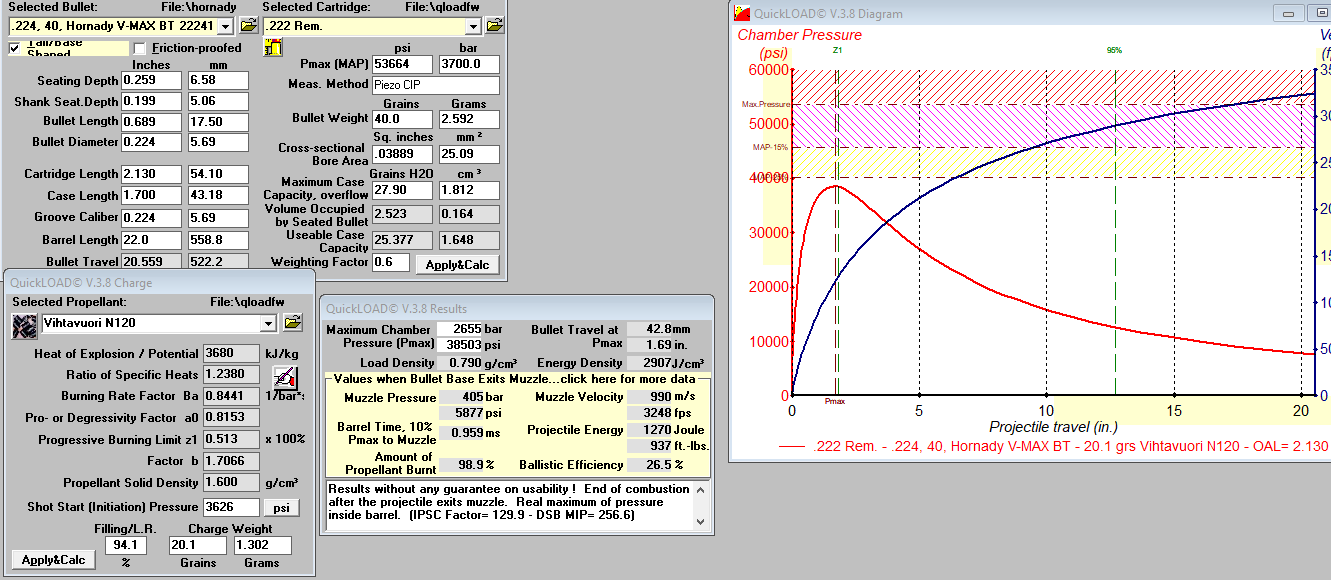Enable the Friction-proofed checkbox
The height and width of the screenshot is (580, 1331).
[x=140, y=48]
